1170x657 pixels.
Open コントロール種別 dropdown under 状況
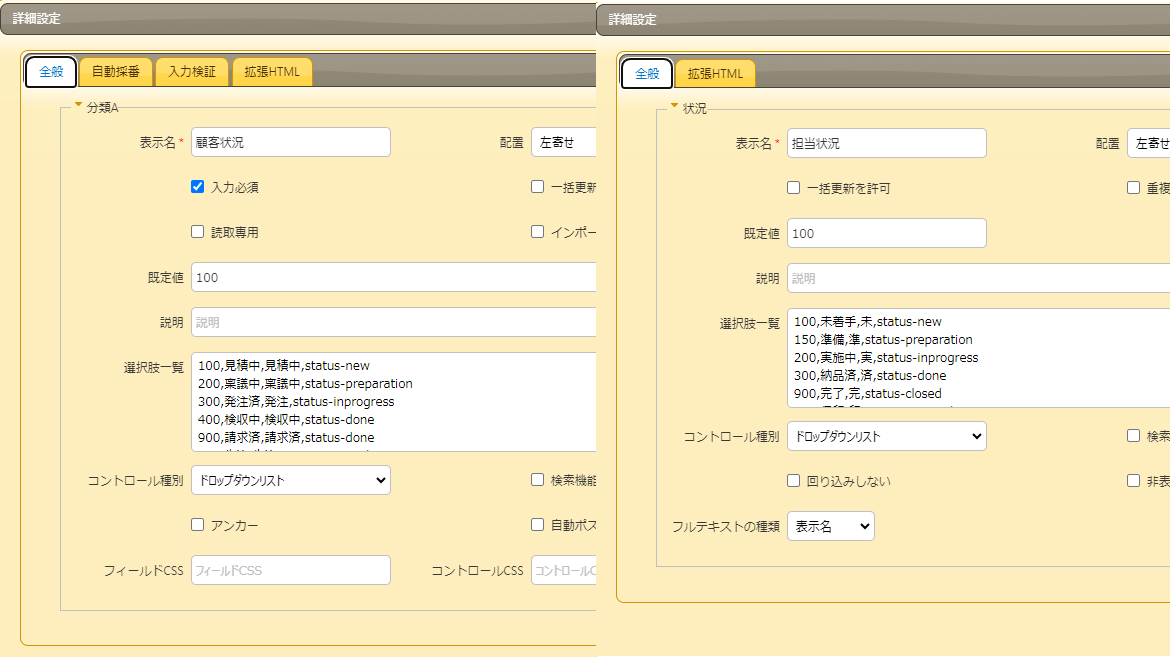point(886,436)
